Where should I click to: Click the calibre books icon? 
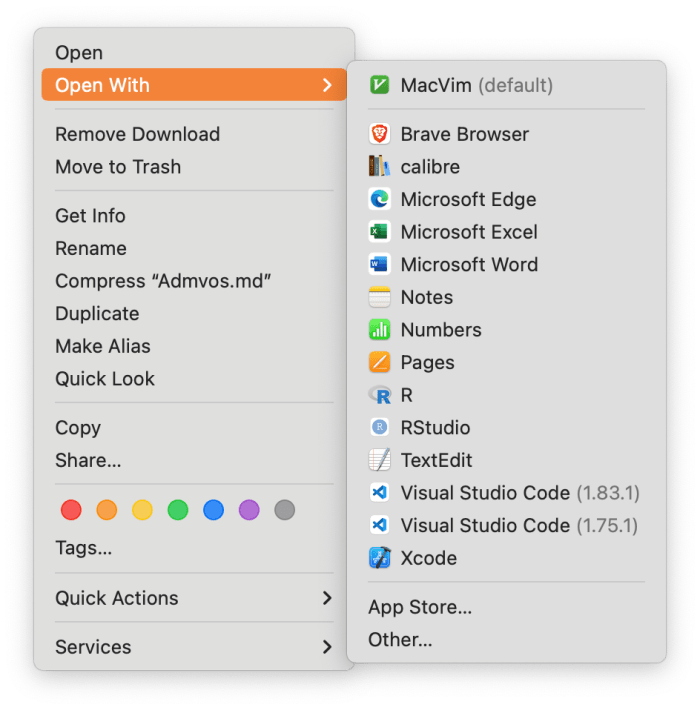point(379,167)
